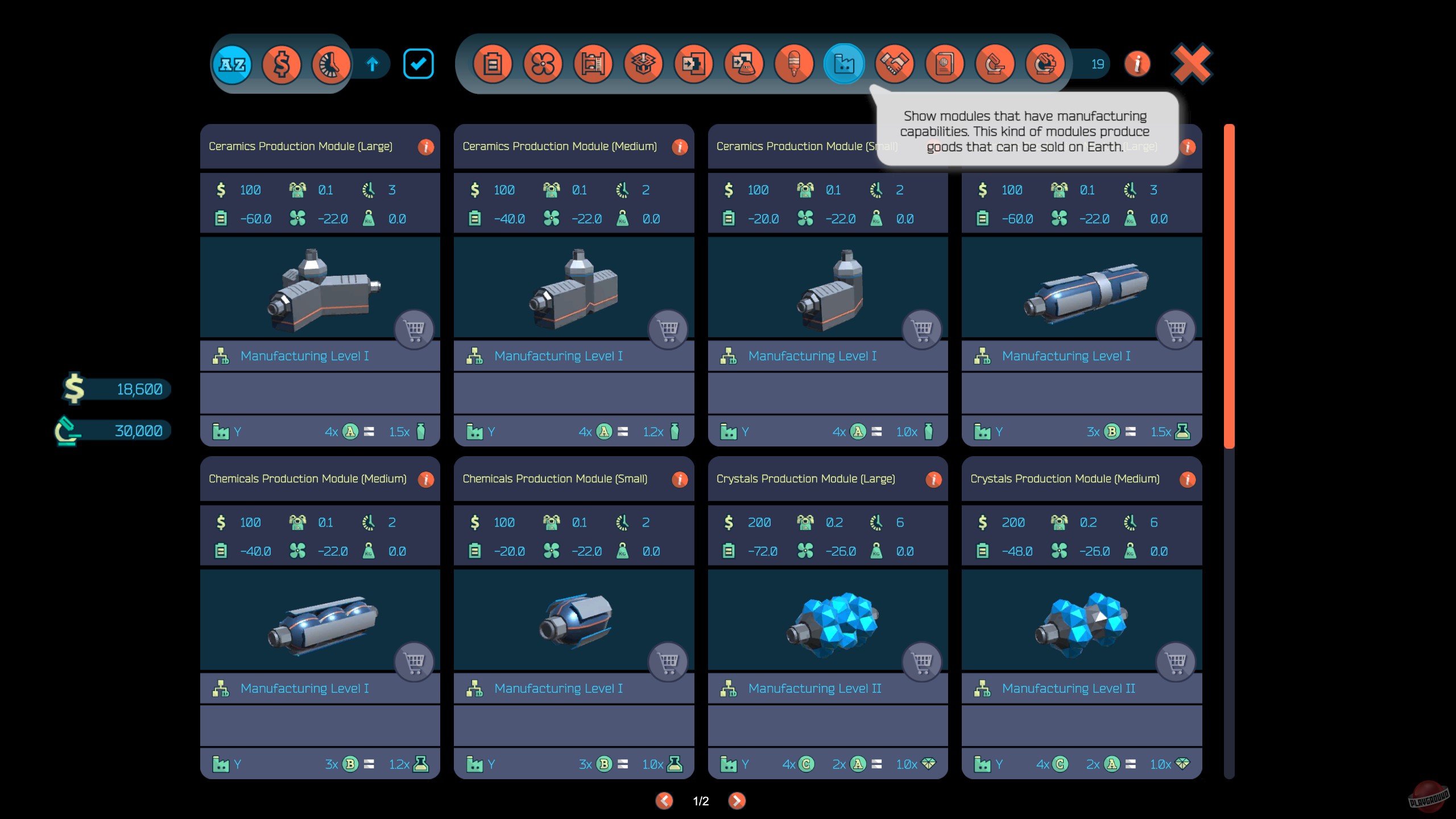Select the dollar sort icon
Viewport: 1456px width, 819px height.
click(x=283, y=64)
